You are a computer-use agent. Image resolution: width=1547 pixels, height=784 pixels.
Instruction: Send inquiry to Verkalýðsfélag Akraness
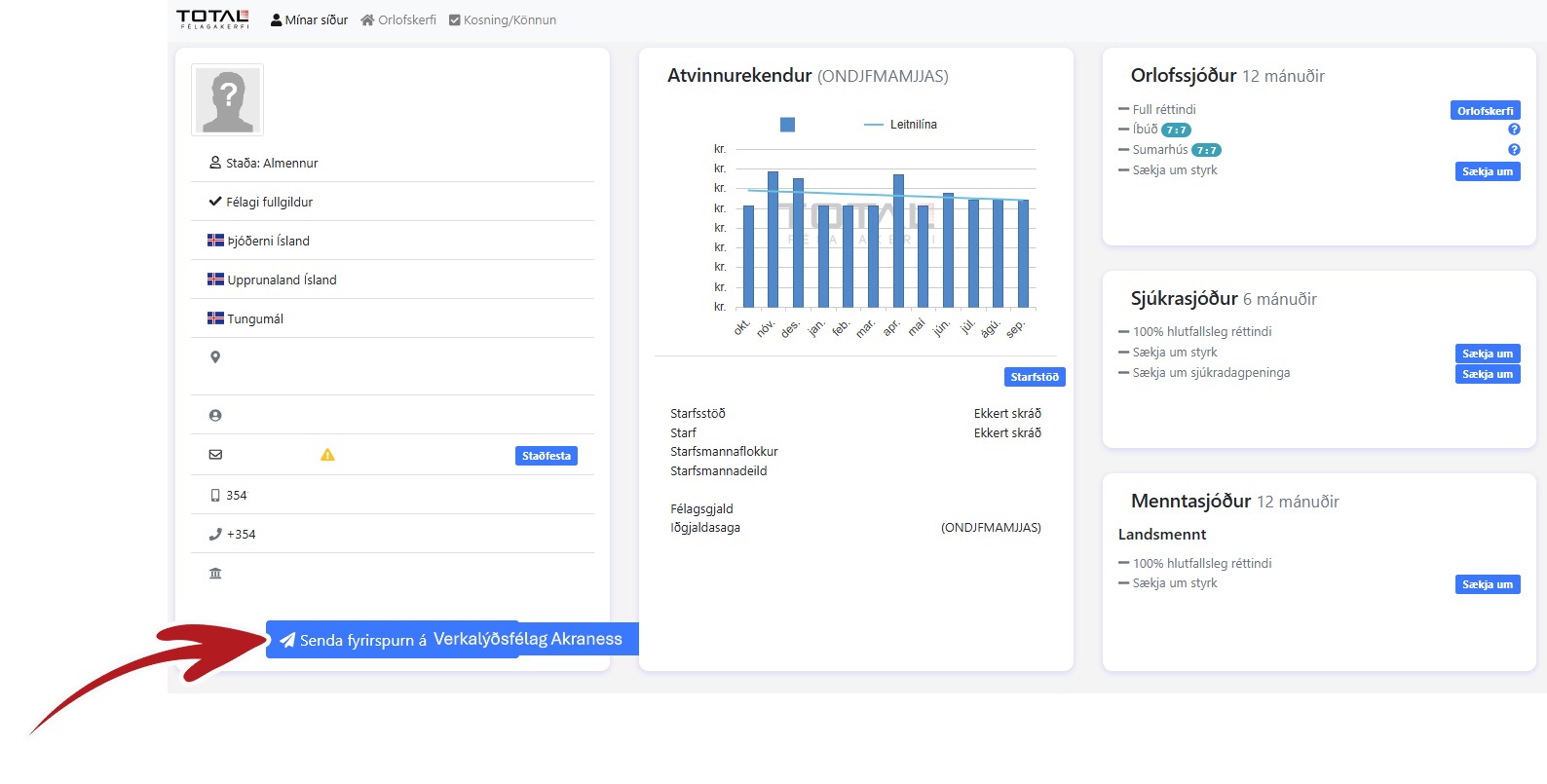point(451,640)
